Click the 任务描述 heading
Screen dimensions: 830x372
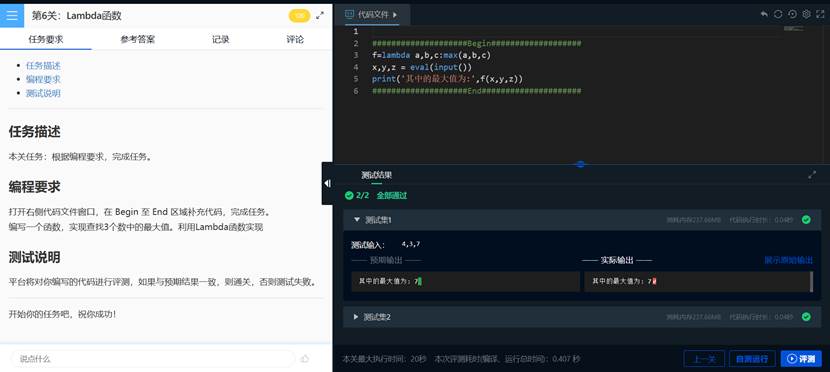(x=34, y=132)
